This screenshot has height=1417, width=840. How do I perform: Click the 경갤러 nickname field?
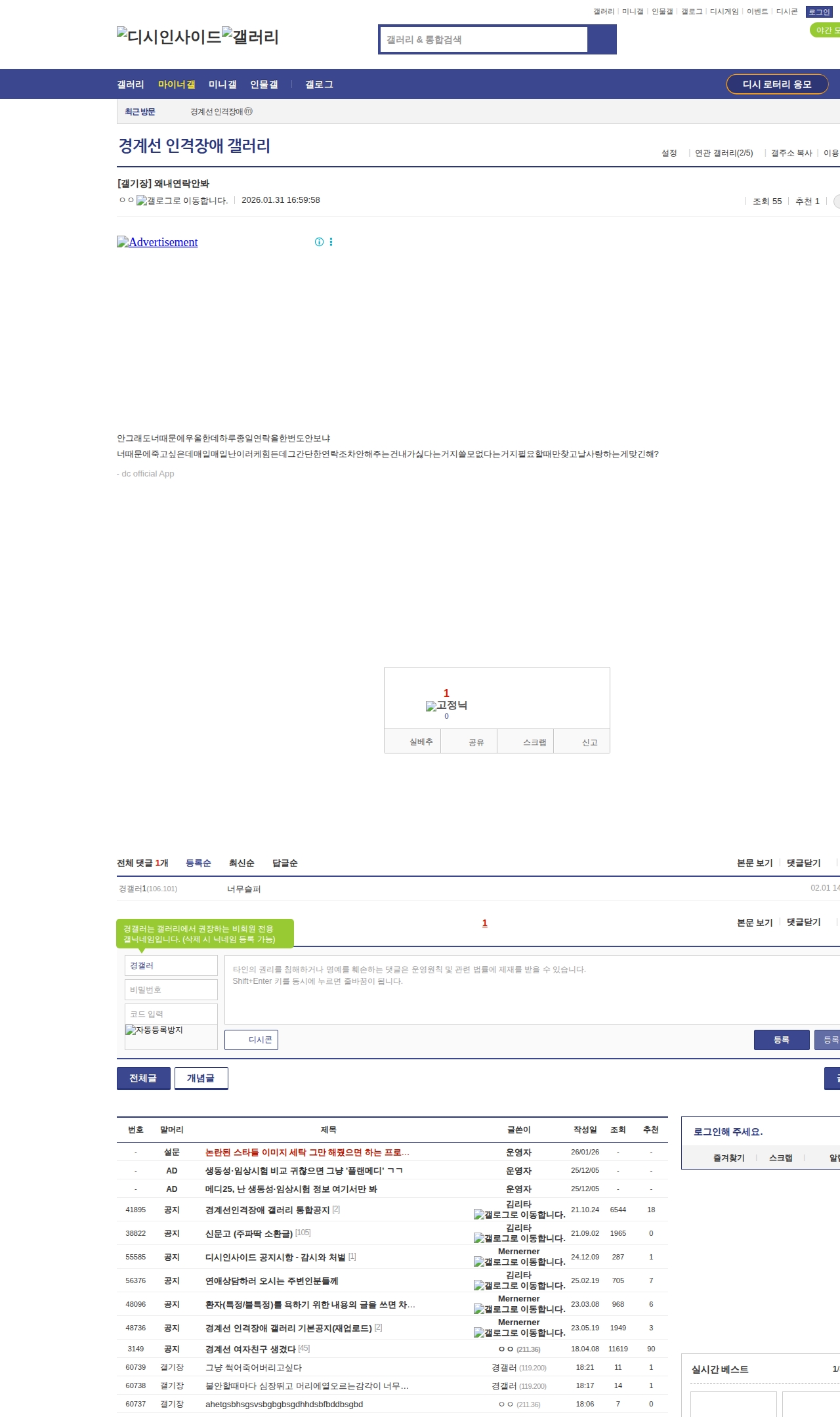[171, 965]
